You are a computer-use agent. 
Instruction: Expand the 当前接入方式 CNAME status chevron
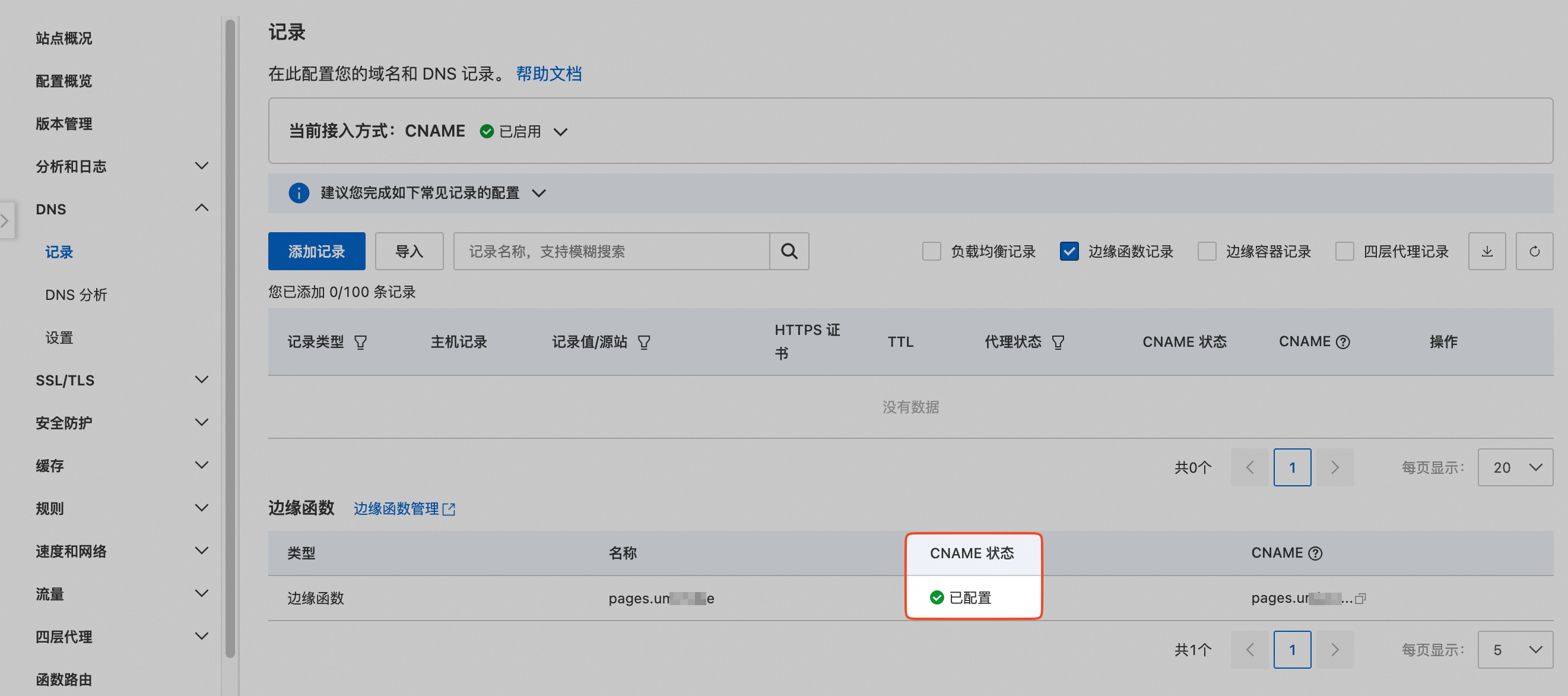[x=561, y=131]
